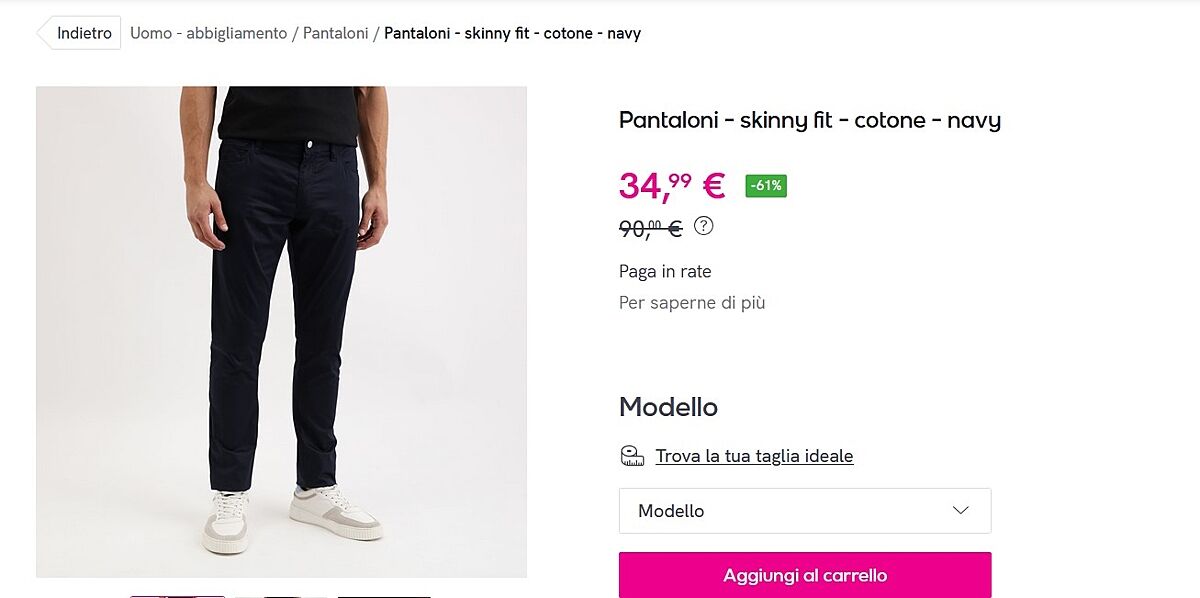Open the Uomo - abbigliamento breadcrumb
1200x598 pixels.
point(208,33)
